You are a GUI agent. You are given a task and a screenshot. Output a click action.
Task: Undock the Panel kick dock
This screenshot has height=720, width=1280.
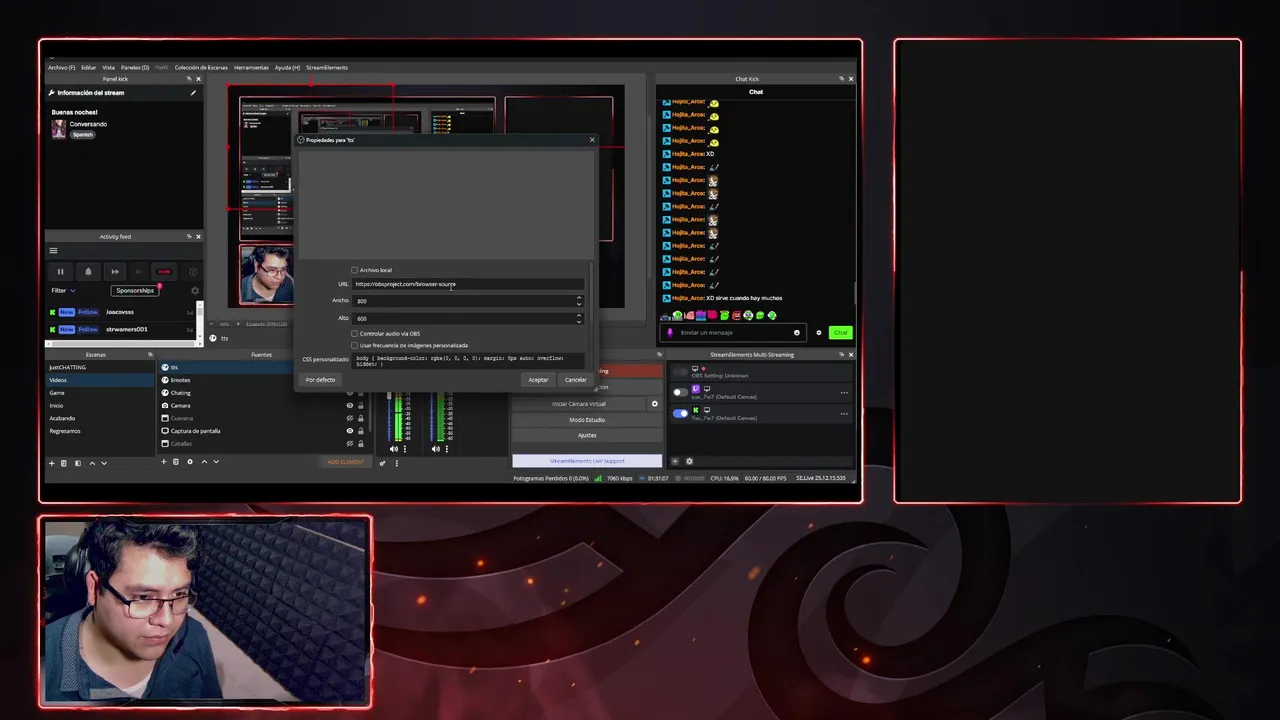189,79
